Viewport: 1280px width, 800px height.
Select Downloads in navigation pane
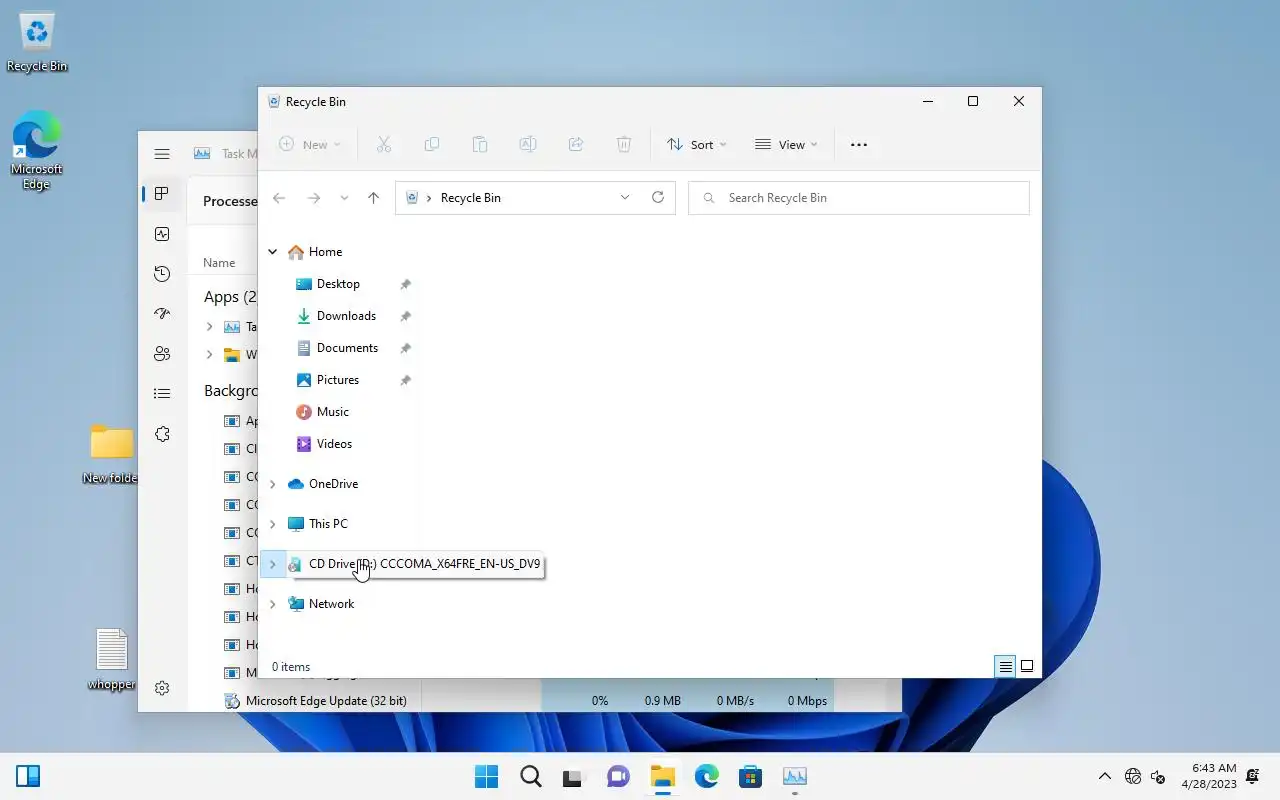click(346, 316)
